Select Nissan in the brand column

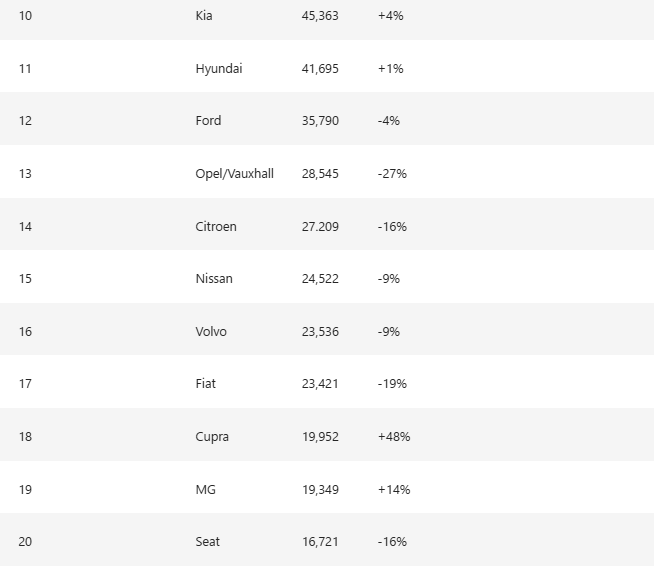pyautogui.click(x=214, y=278)
